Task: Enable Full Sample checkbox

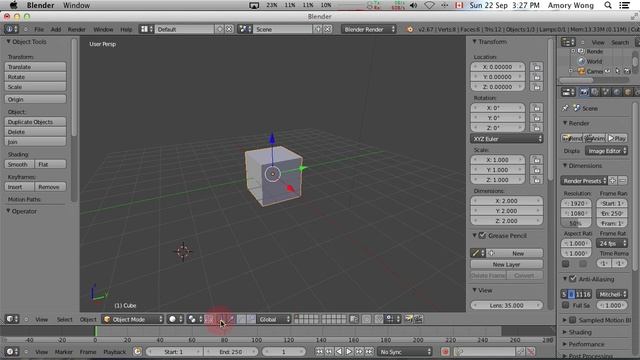Action: click(x=566, y=305)
